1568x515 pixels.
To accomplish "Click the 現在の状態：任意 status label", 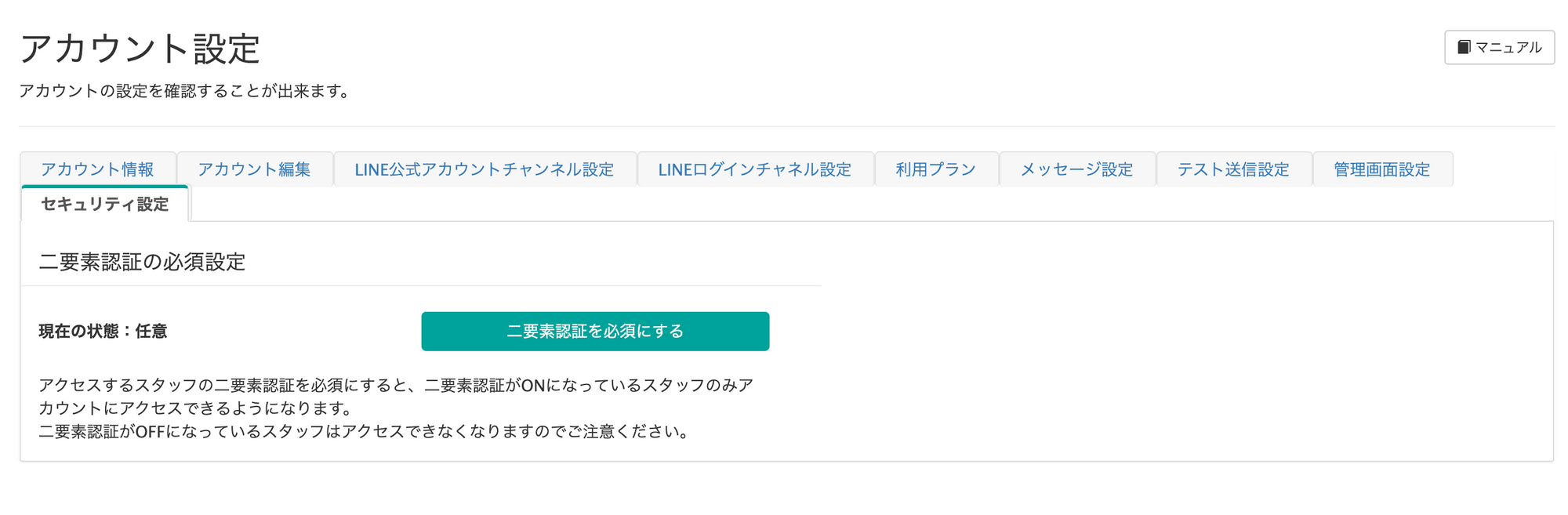I will pos(103,332).
